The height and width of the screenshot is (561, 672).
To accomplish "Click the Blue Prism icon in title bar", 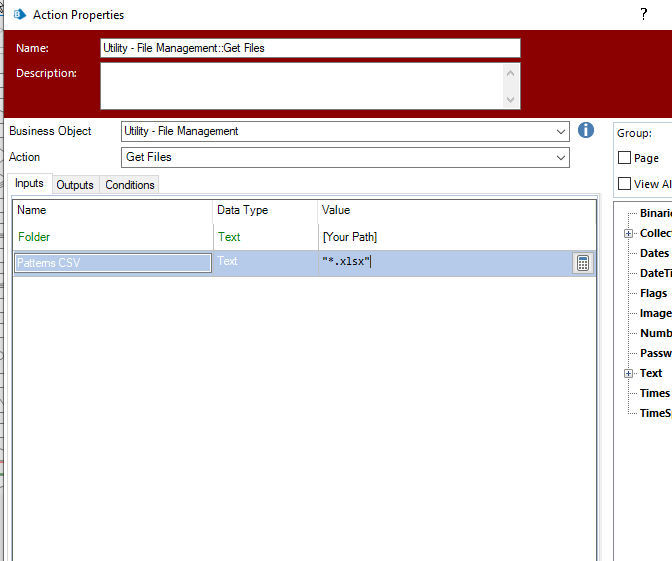I will (x=17, y=15).
